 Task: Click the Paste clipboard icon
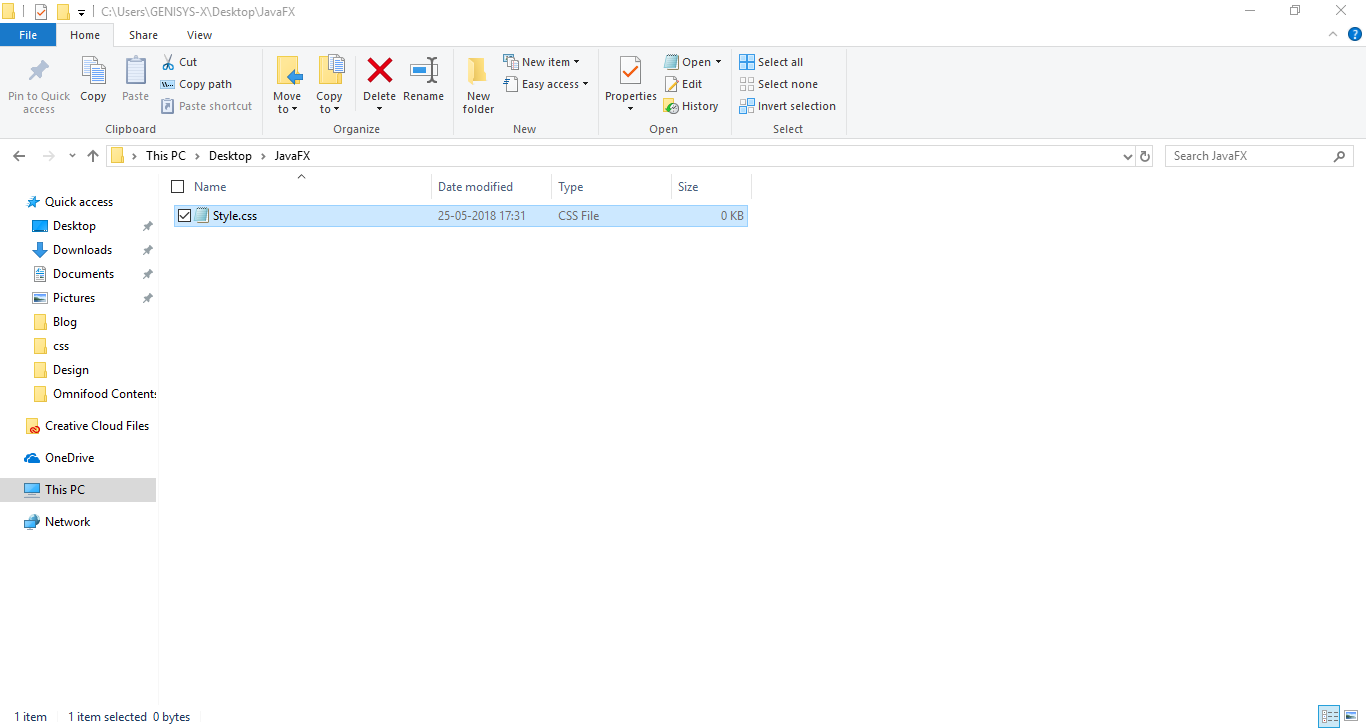pos(135,72)
